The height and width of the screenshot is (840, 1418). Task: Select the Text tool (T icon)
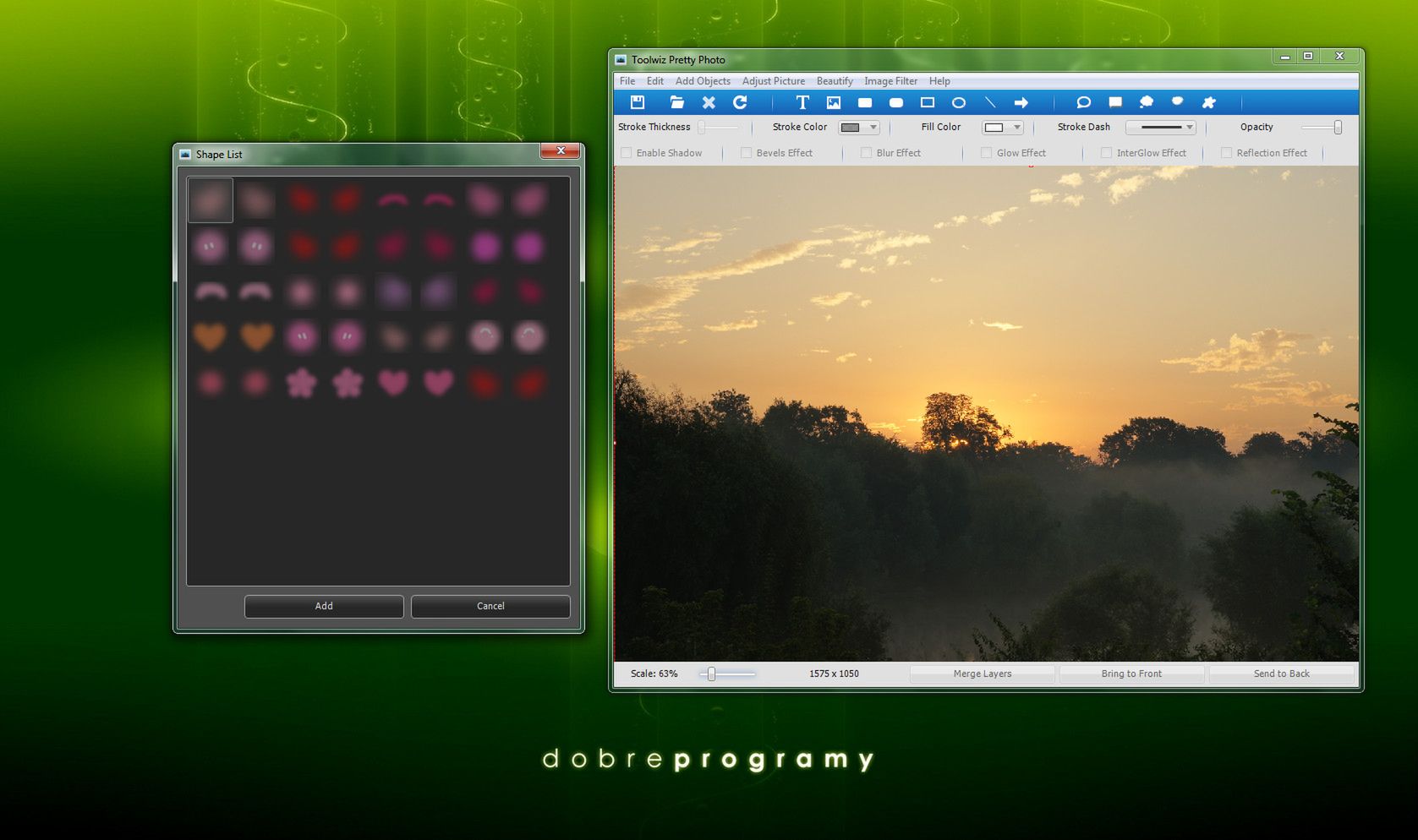tap(802, 102)
